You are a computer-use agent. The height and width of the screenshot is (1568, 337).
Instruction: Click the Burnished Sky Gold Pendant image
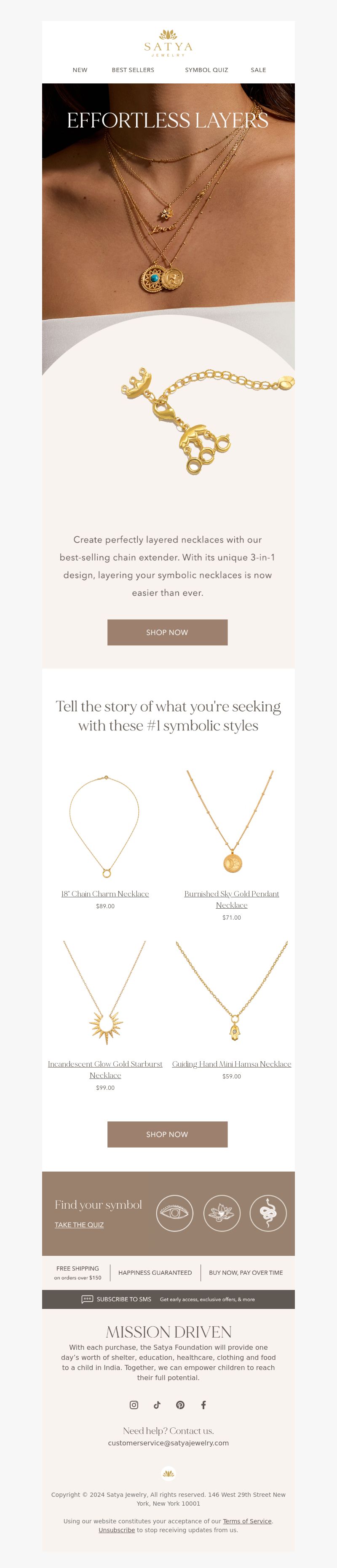point(231,822)
